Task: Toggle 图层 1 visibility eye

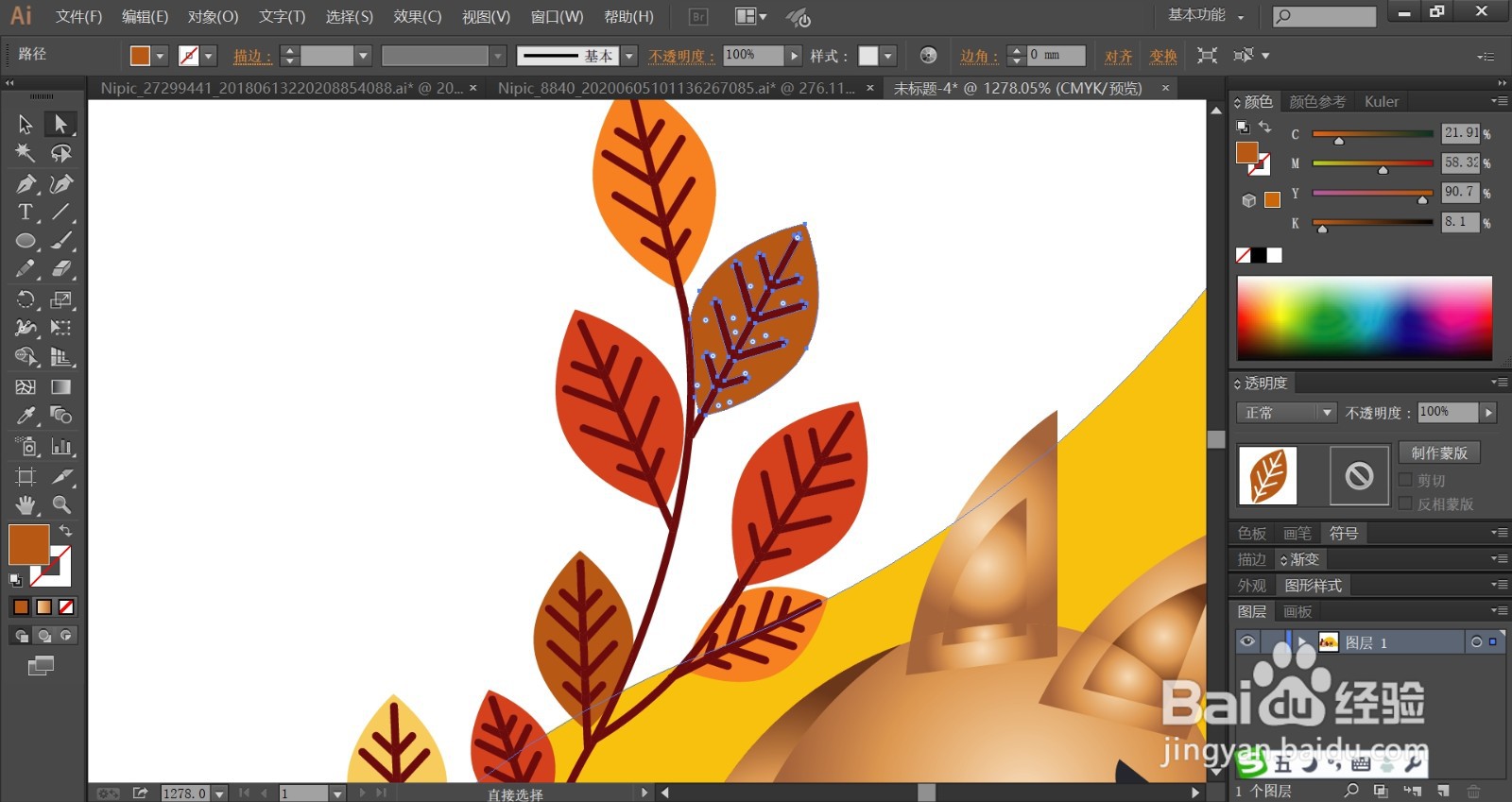Action: 1247,641
